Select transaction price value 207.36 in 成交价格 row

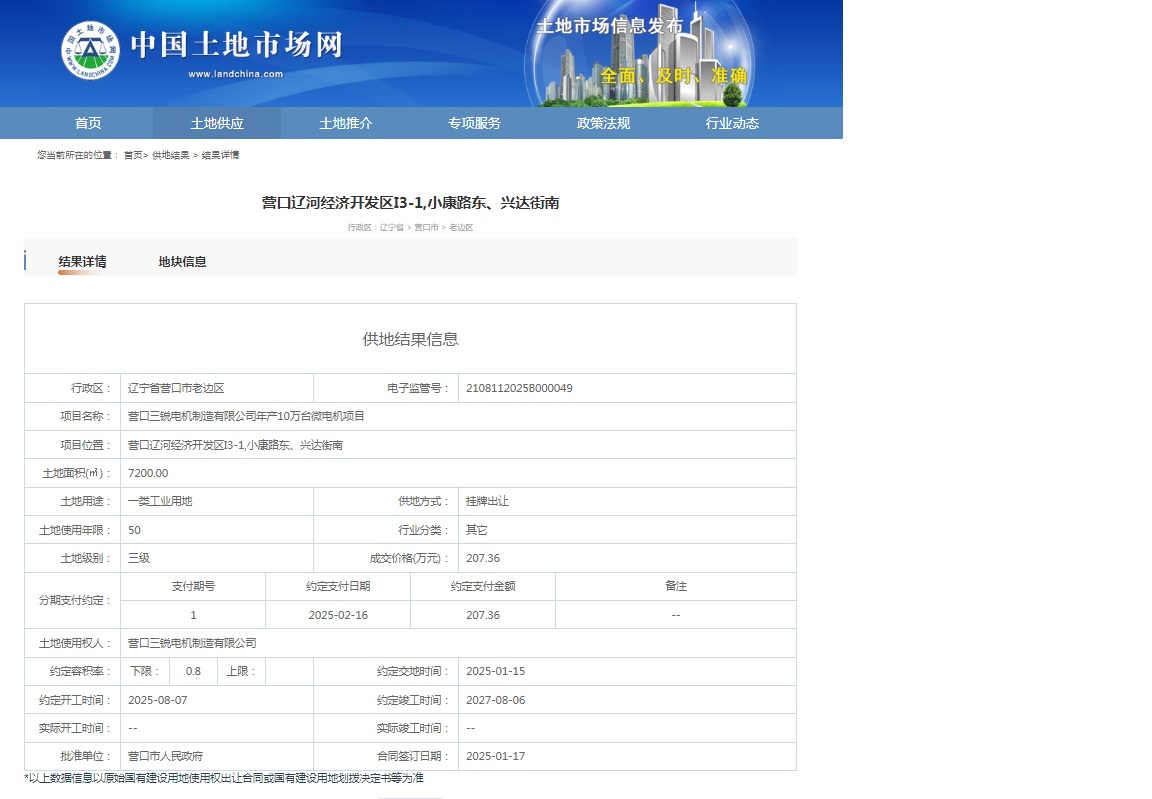click(x=483, y=558)
